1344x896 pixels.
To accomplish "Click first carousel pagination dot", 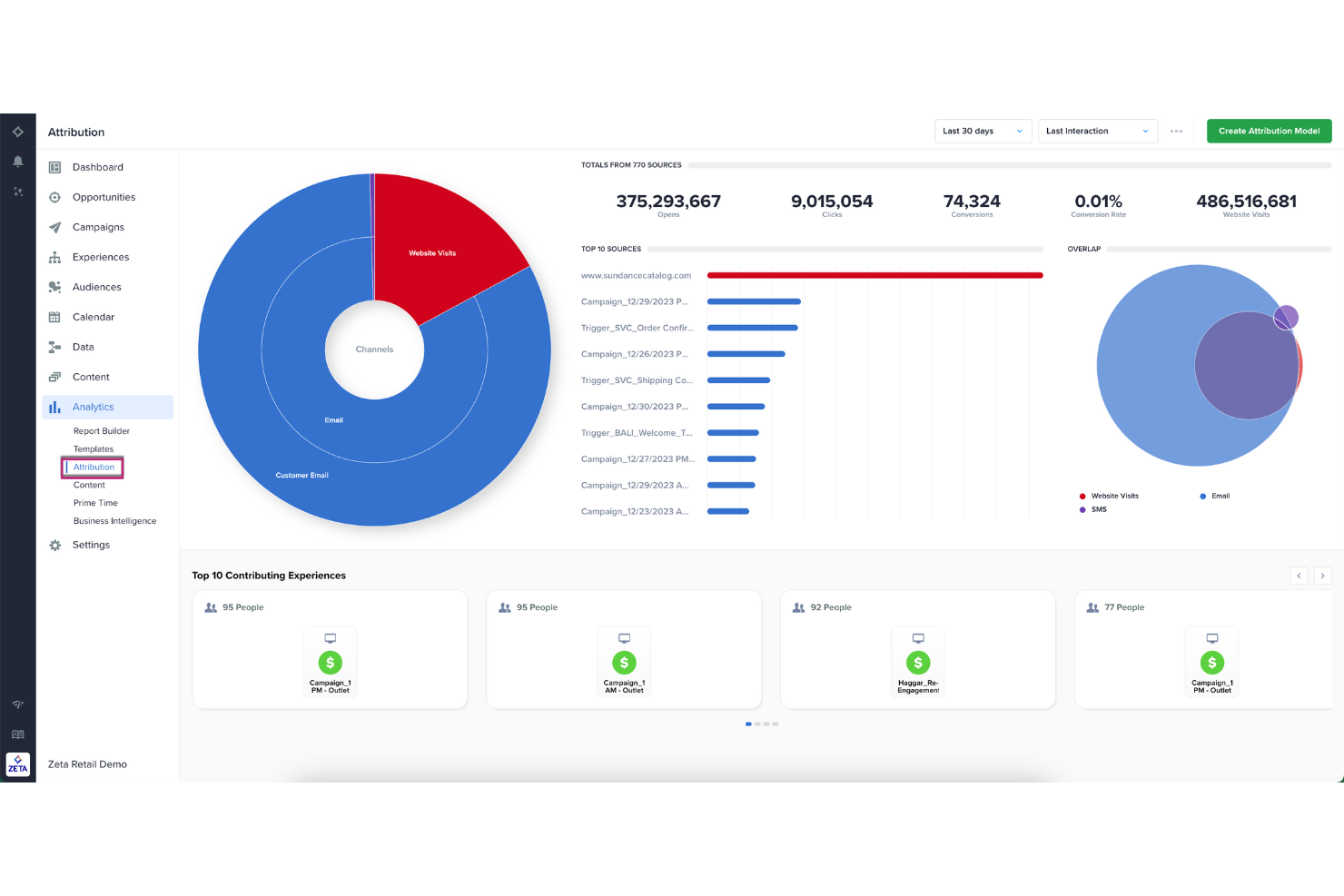I will 748,724.
